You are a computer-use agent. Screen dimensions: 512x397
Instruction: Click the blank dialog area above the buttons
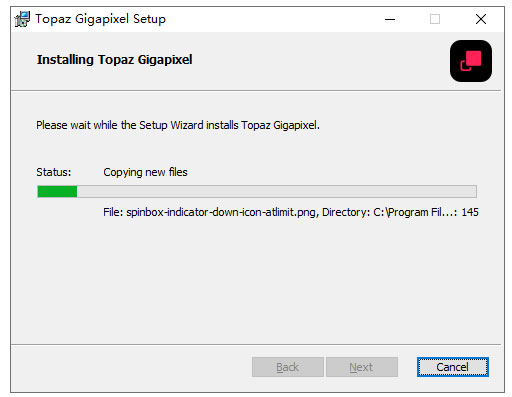pyautogui.click(x=256, y=283)
